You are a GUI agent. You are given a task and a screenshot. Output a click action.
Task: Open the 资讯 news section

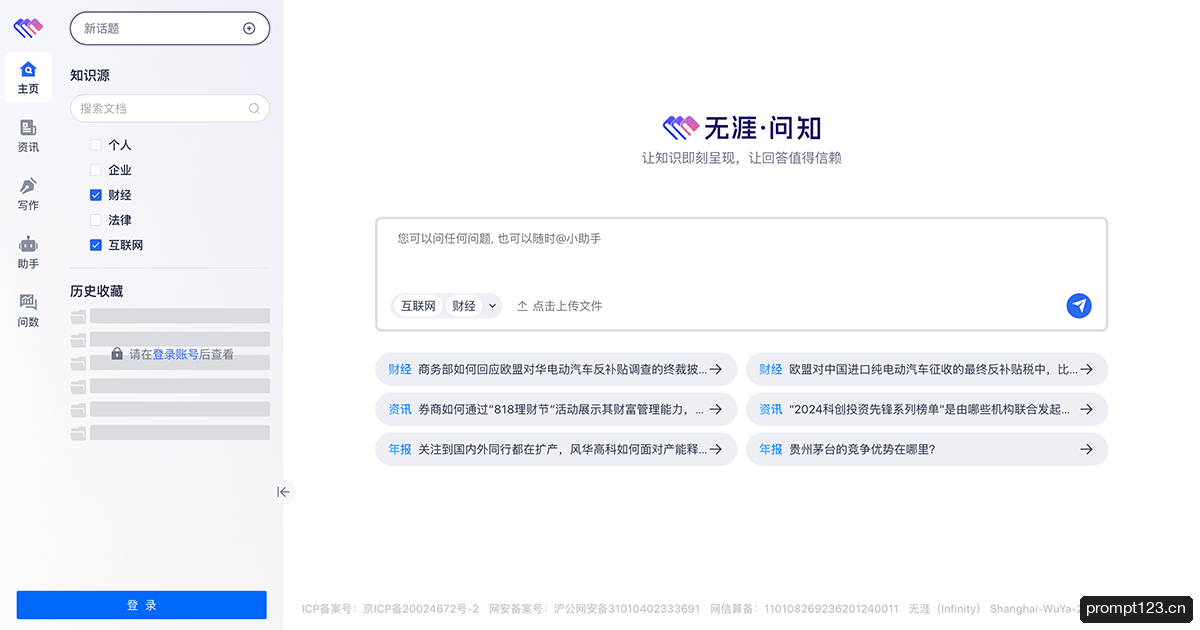click(28, 136)
